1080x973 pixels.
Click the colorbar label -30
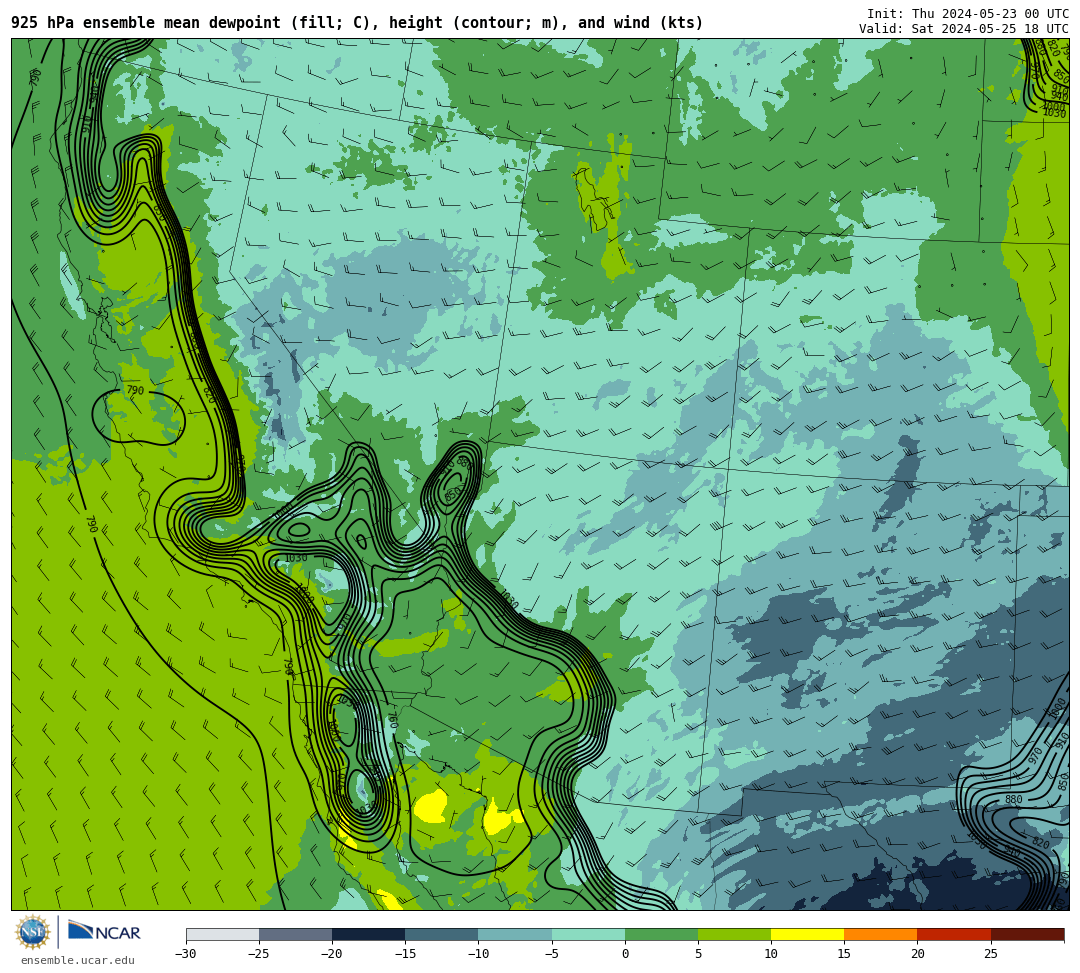point(185,954)
